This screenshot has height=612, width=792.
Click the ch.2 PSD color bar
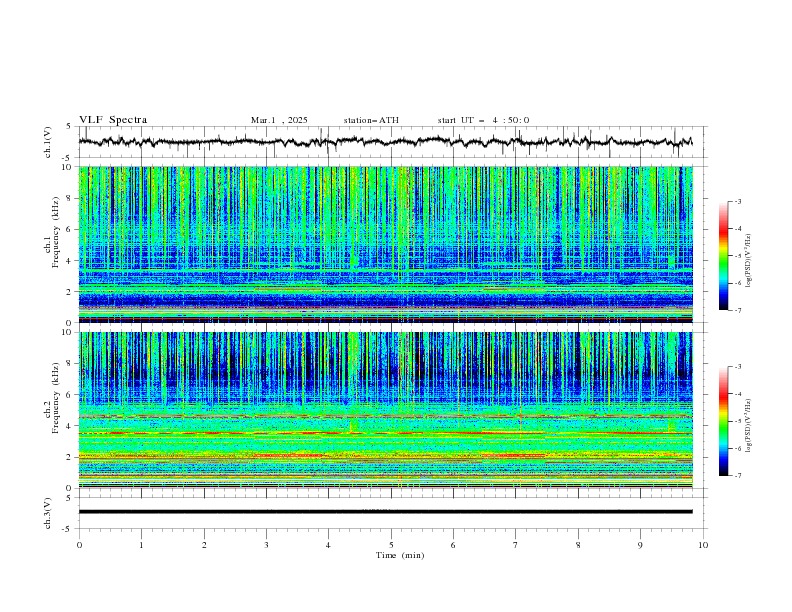click(x=723, y=421)
